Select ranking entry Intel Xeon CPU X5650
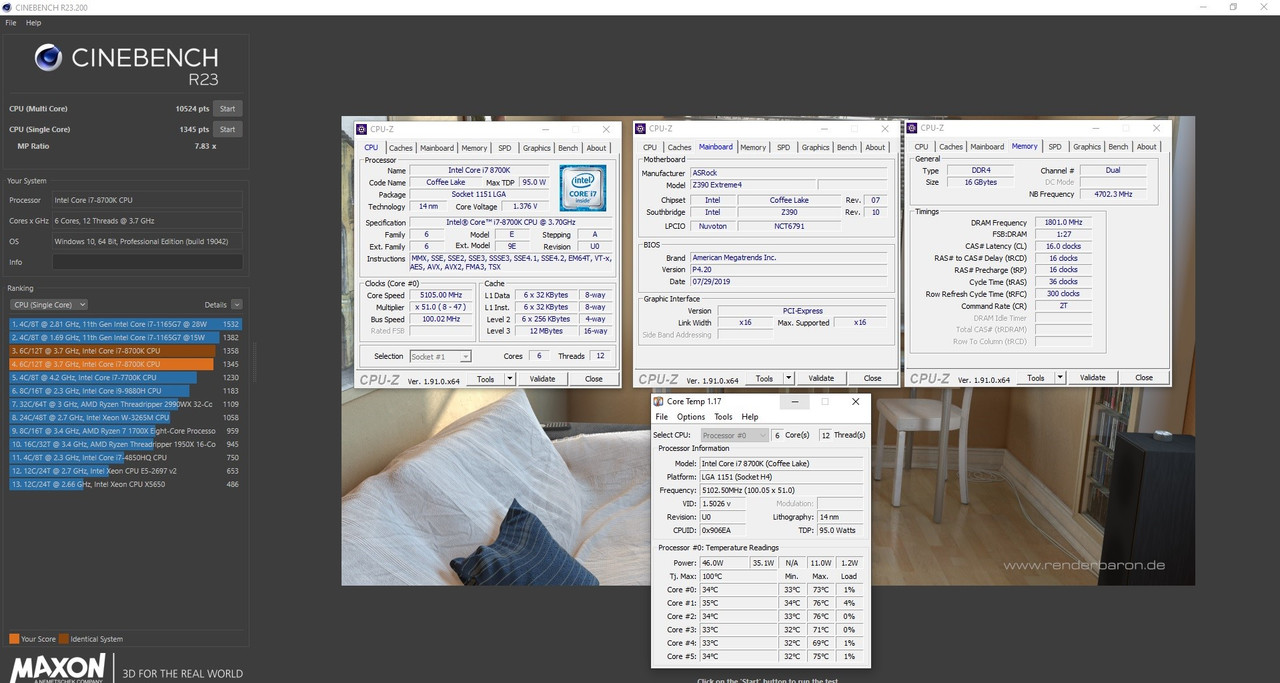The image size is (1280, 683). point(126,484)
